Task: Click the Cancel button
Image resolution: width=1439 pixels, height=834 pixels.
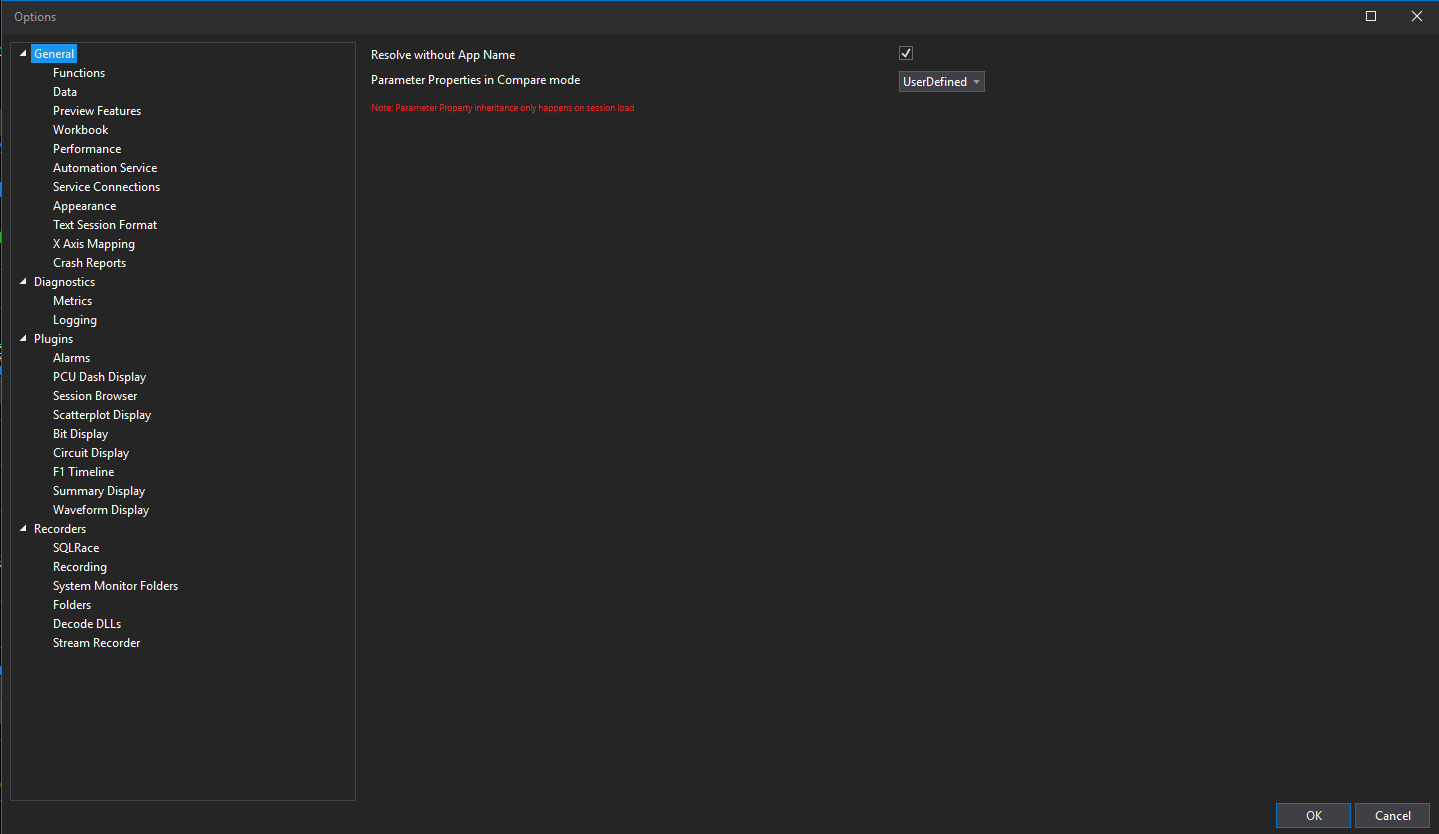Action: (1392, 815)
